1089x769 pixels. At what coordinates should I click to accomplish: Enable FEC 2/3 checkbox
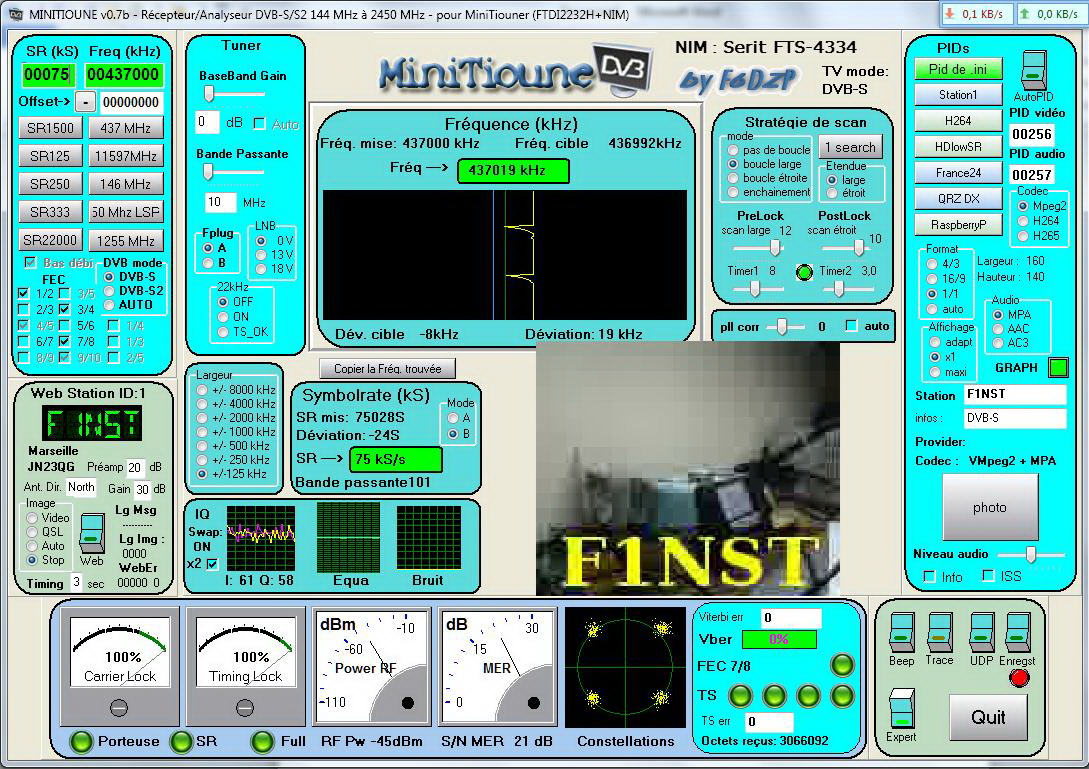pyautogui.click(x=24, y=309)
